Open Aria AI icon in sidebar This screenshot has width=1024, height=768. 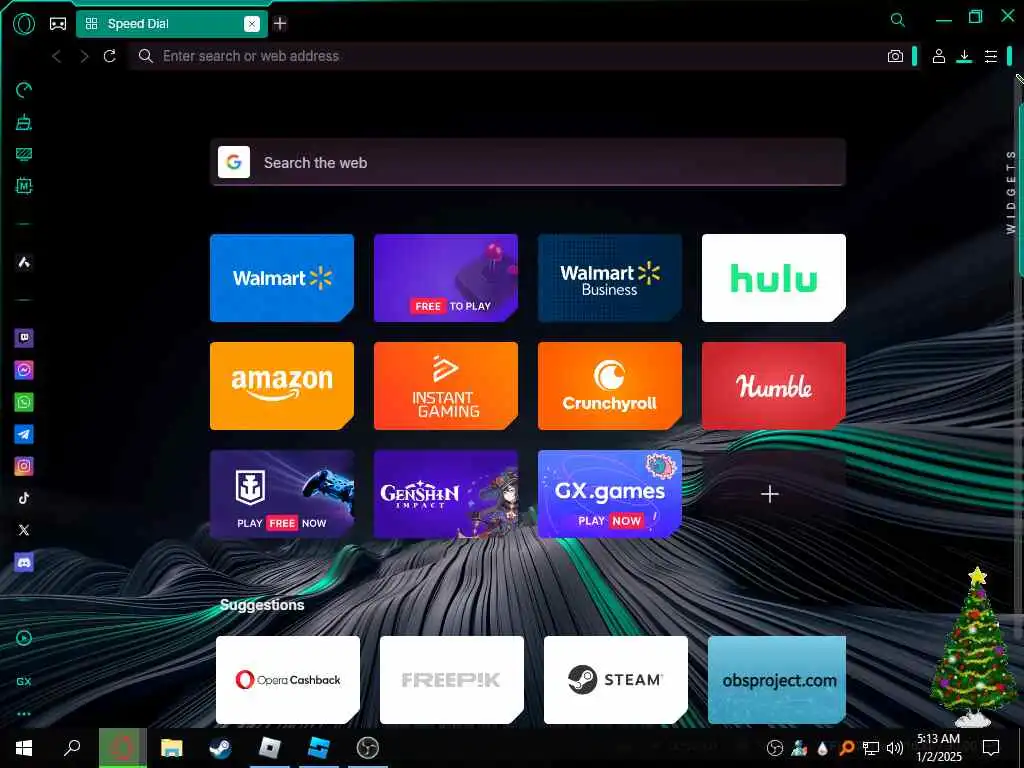(24, 263)
